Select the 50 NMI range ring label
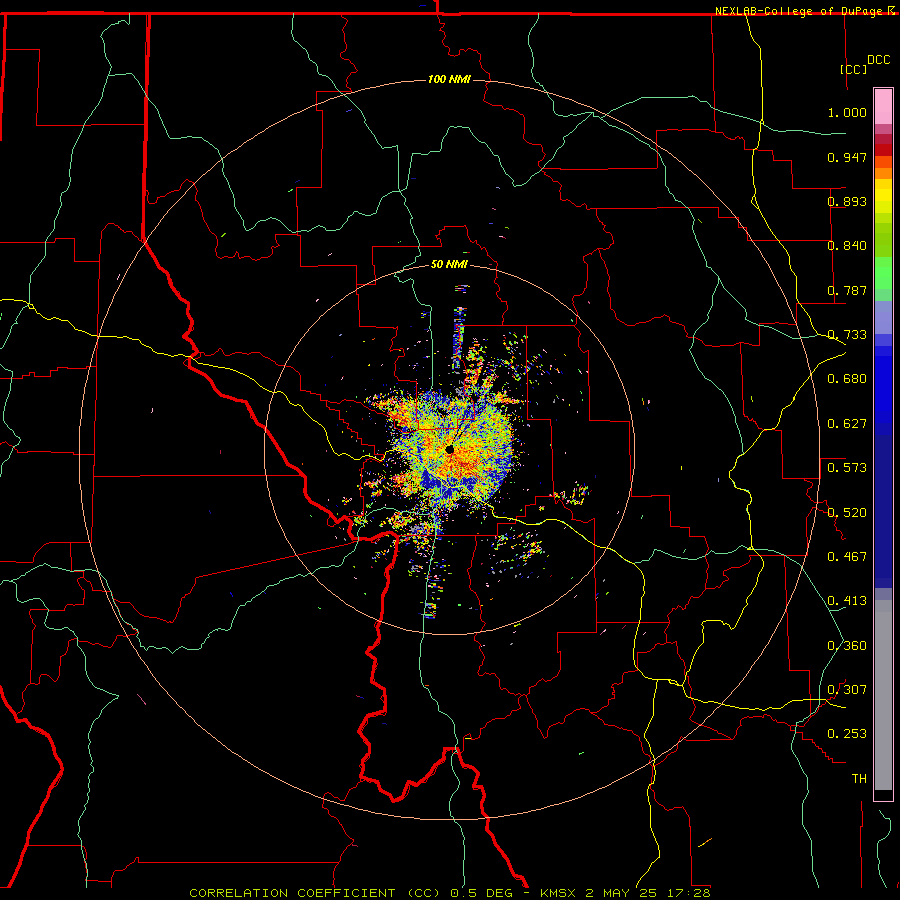The image size is (900, 900). coord(449,264)
